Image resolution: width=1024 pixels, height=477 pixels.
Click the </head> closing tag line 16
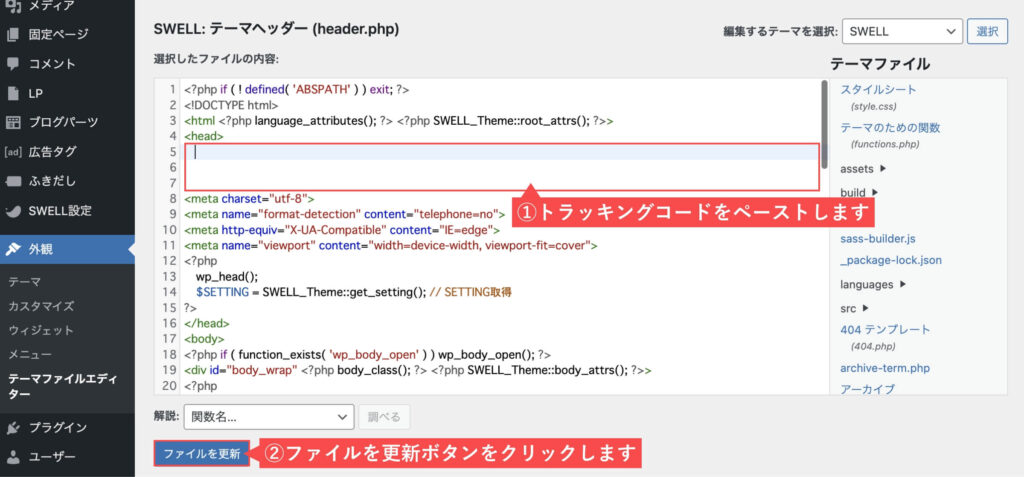point(206,323)
